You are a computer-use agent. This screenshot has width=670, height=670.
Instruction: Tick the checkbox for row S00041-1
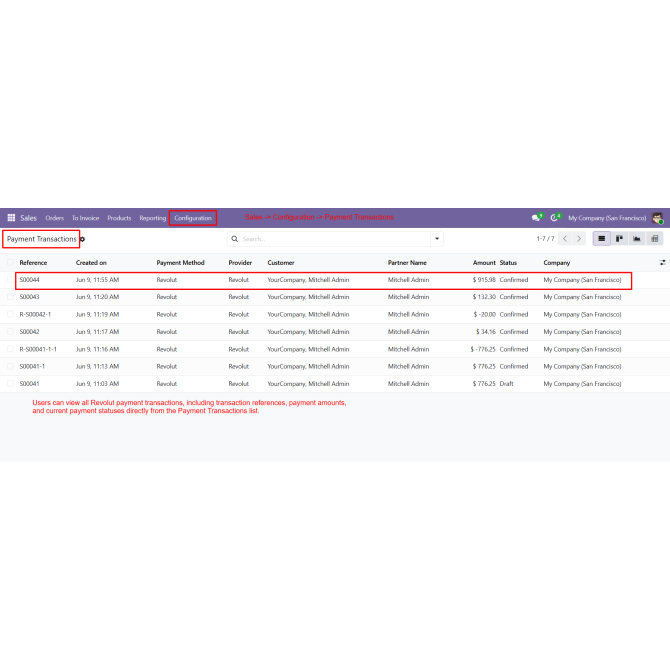10,366
